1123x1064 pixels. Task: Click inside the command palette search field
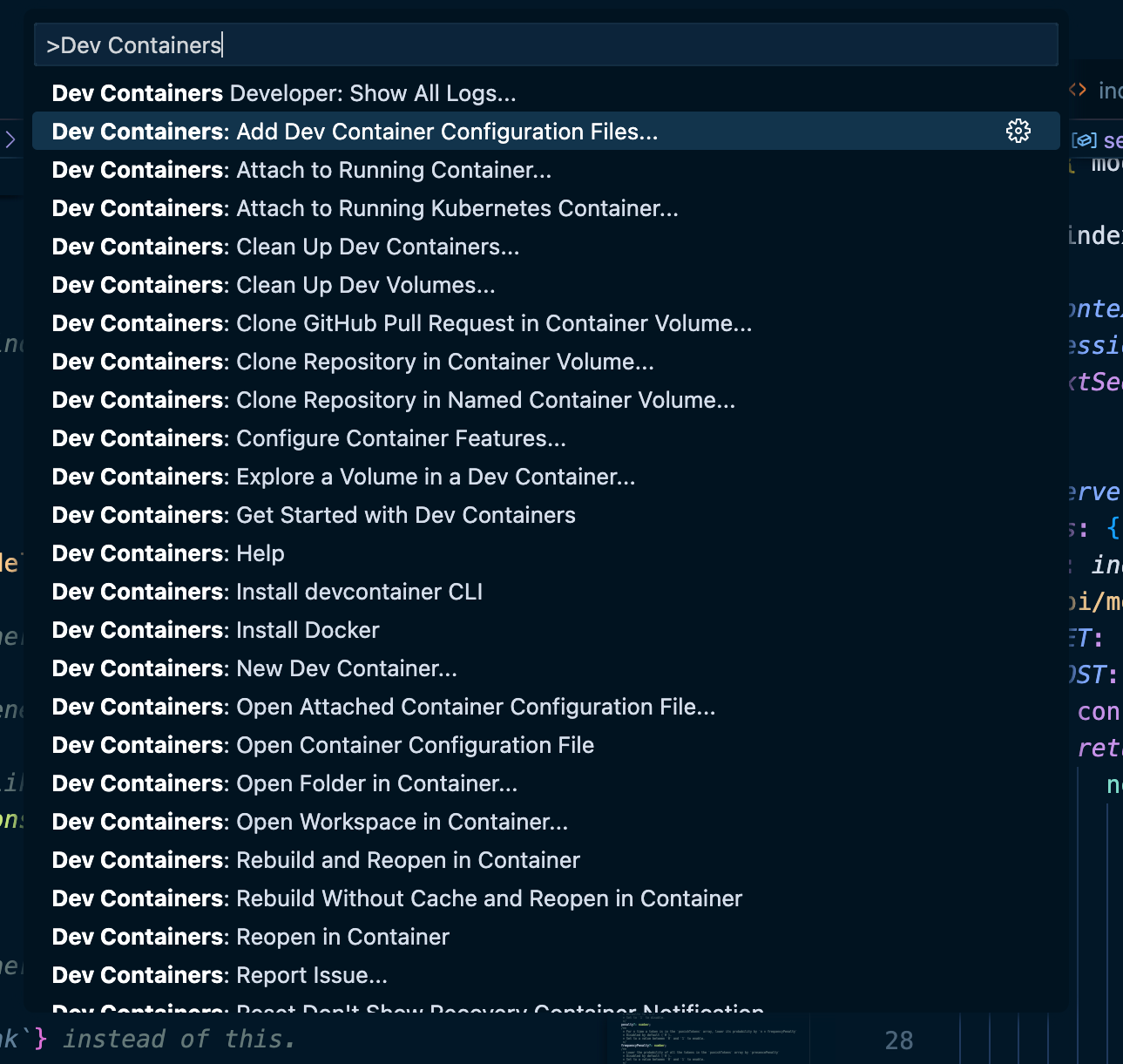point(545,44)
